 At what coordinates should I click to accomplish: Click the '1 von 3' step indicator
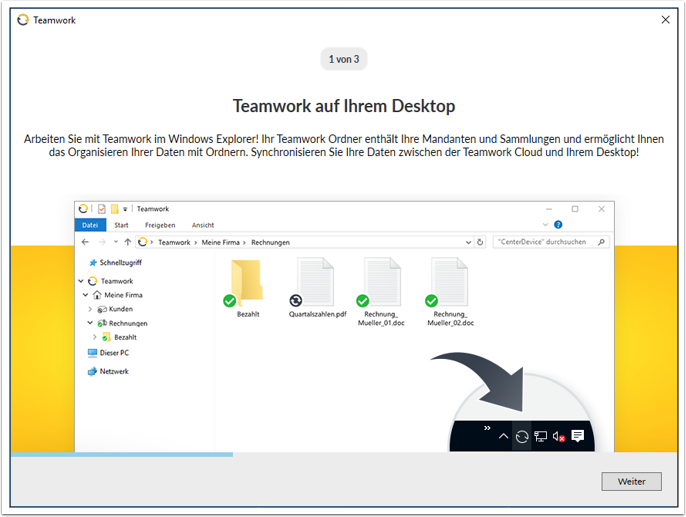tap(344, 59)
